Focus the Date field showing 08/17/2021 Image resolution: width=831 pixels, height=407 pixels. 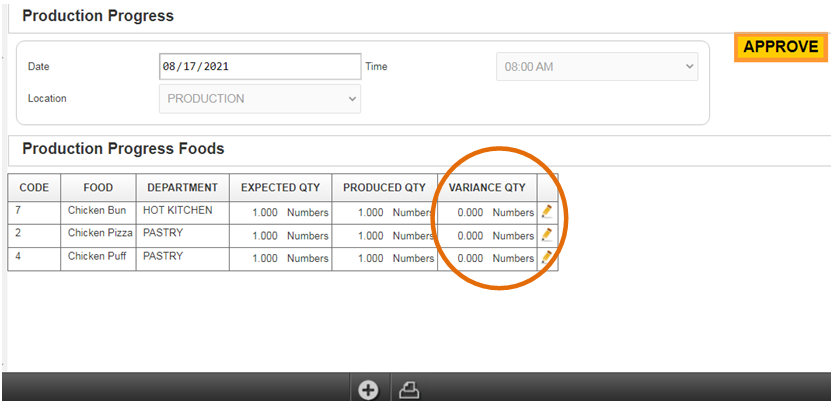(x=260, y=67)
